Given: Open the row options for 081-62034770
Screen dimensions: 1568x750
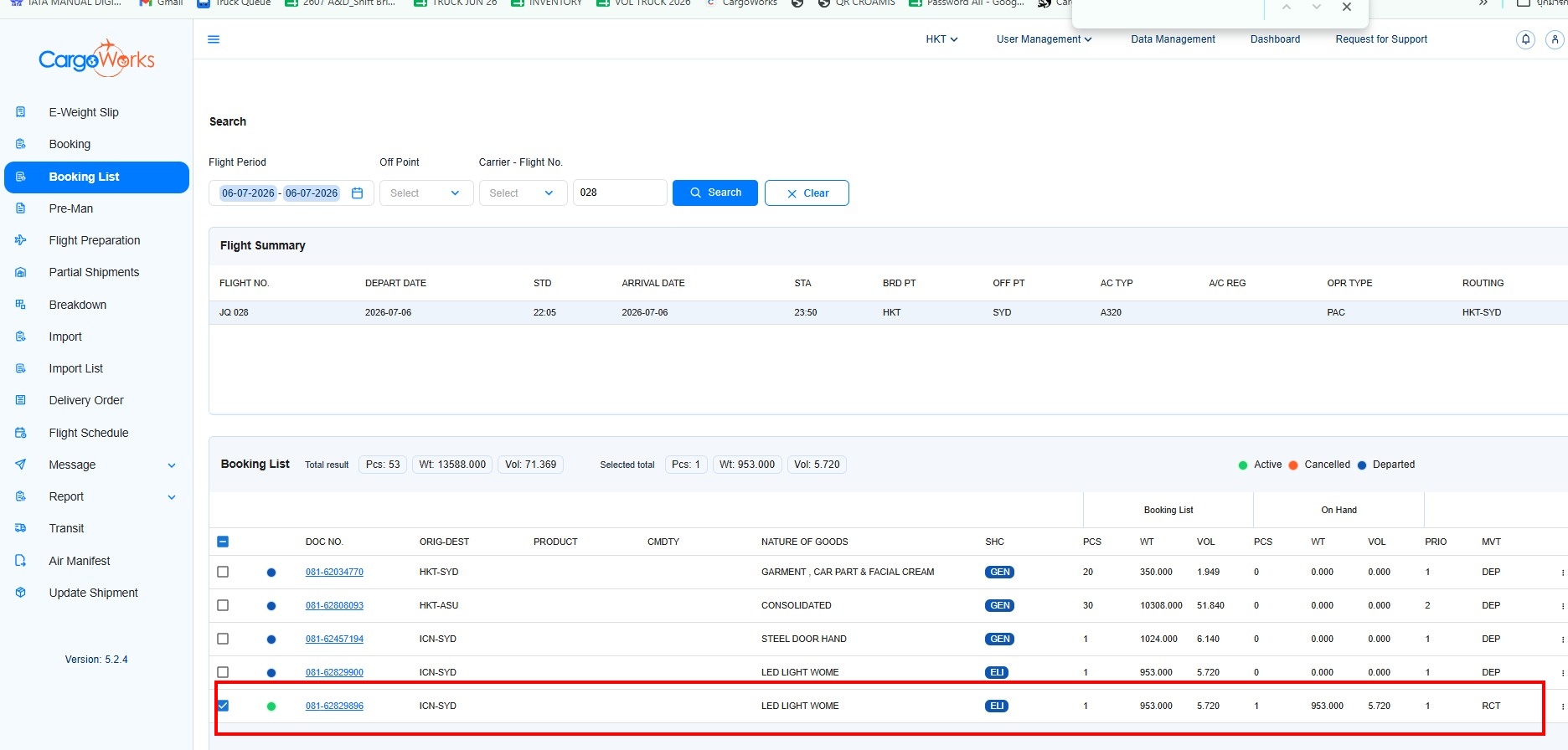Looking at the screenshot, I should pyautogui.click(x=1562, y=573).
